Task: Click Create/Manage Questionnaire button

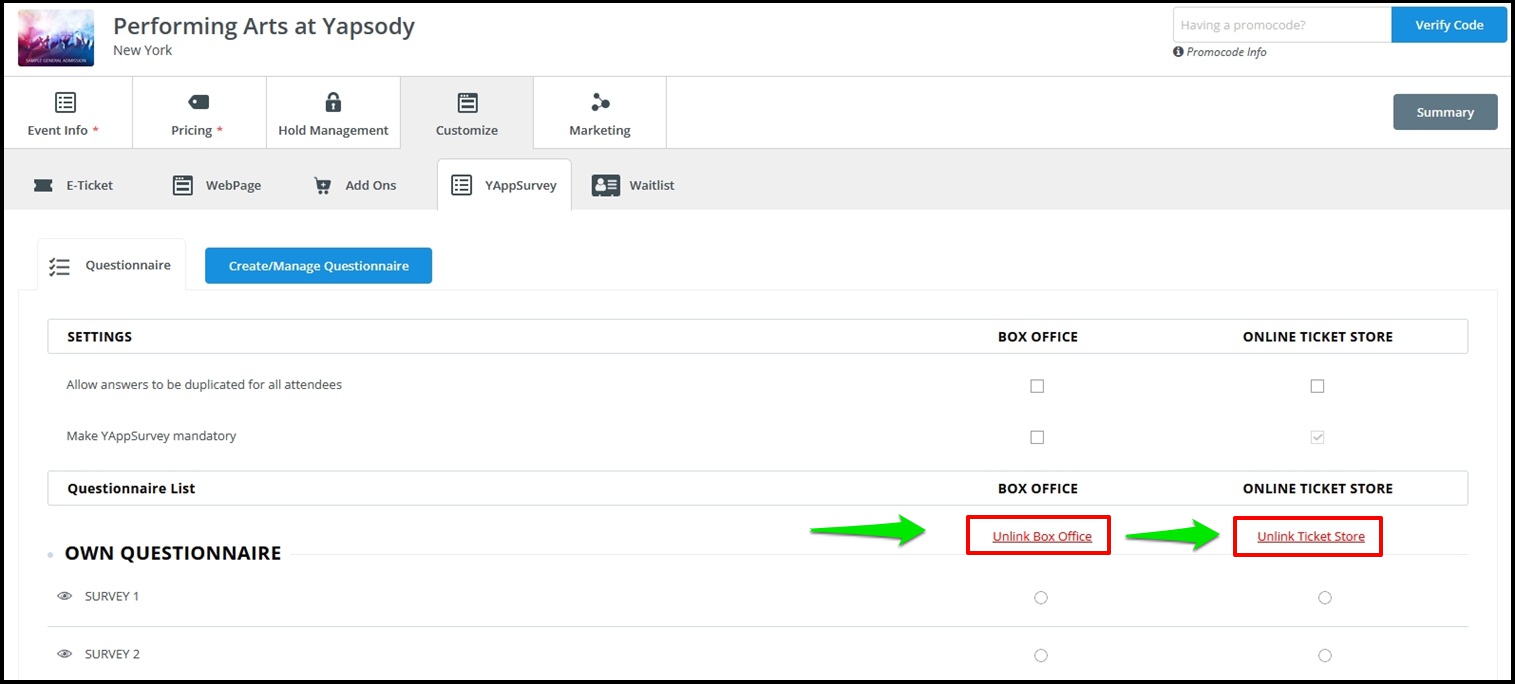Action: (x=318, y=266)
